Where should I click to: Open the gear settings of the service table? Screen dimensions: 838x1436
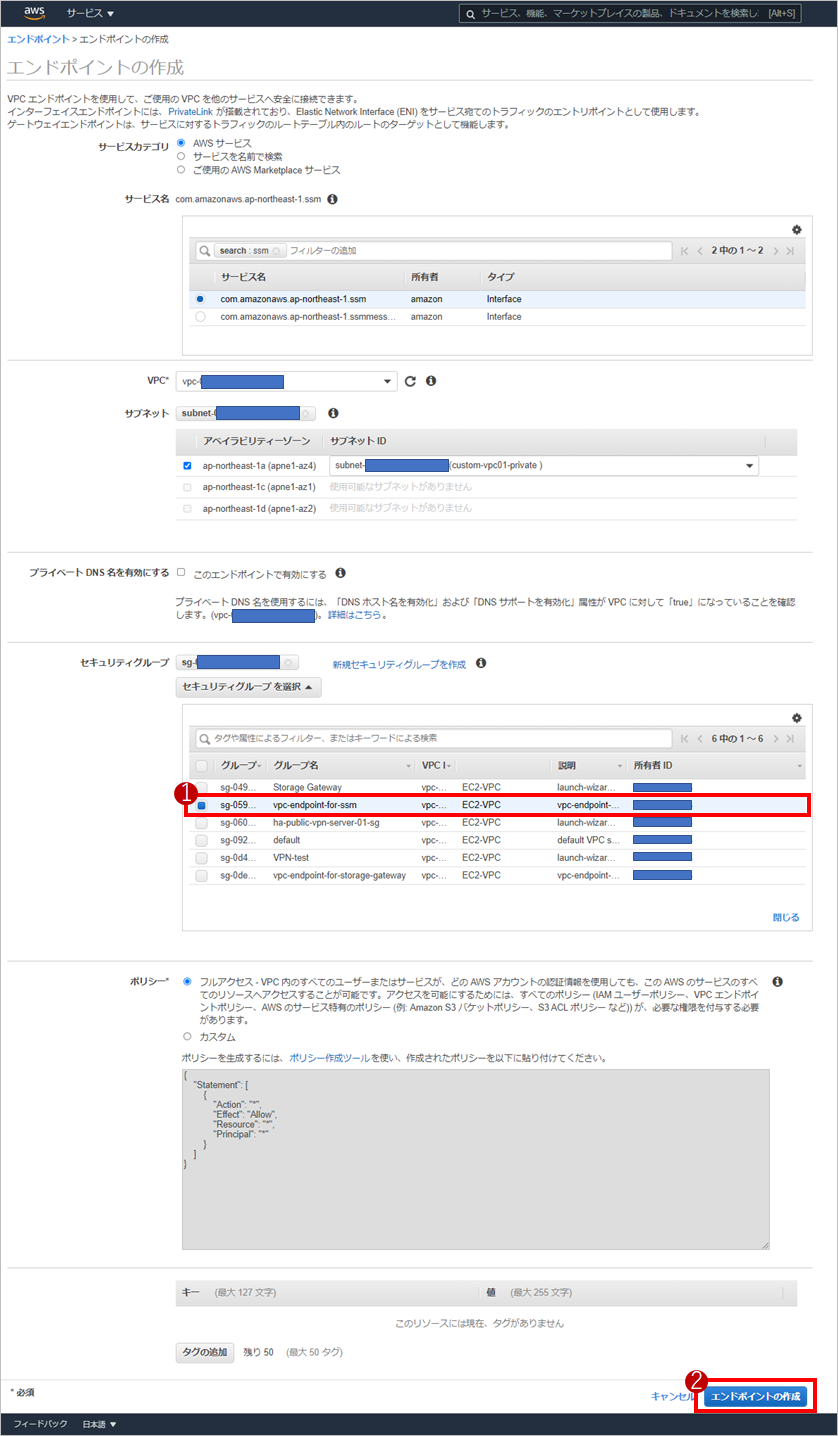coord(796,229)
